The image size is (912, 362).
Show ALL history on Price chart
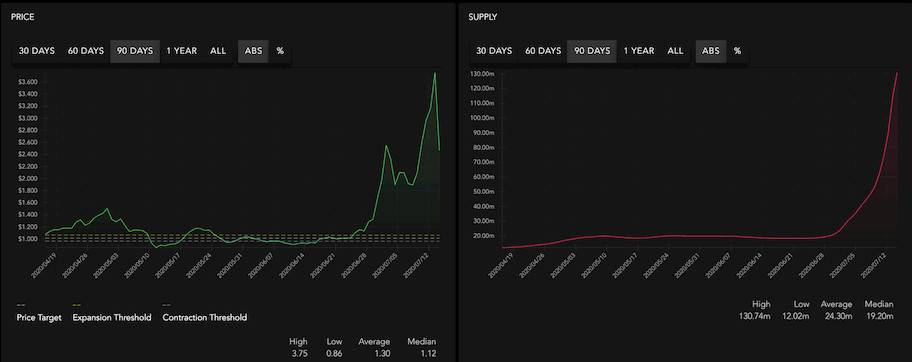[x=218, y=51]
